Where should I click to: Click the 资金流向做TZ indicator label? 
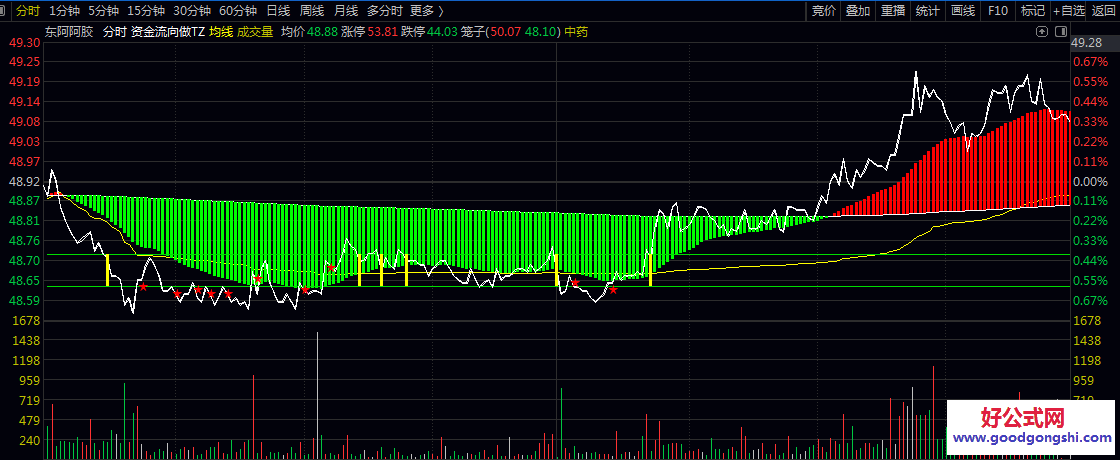168,32
